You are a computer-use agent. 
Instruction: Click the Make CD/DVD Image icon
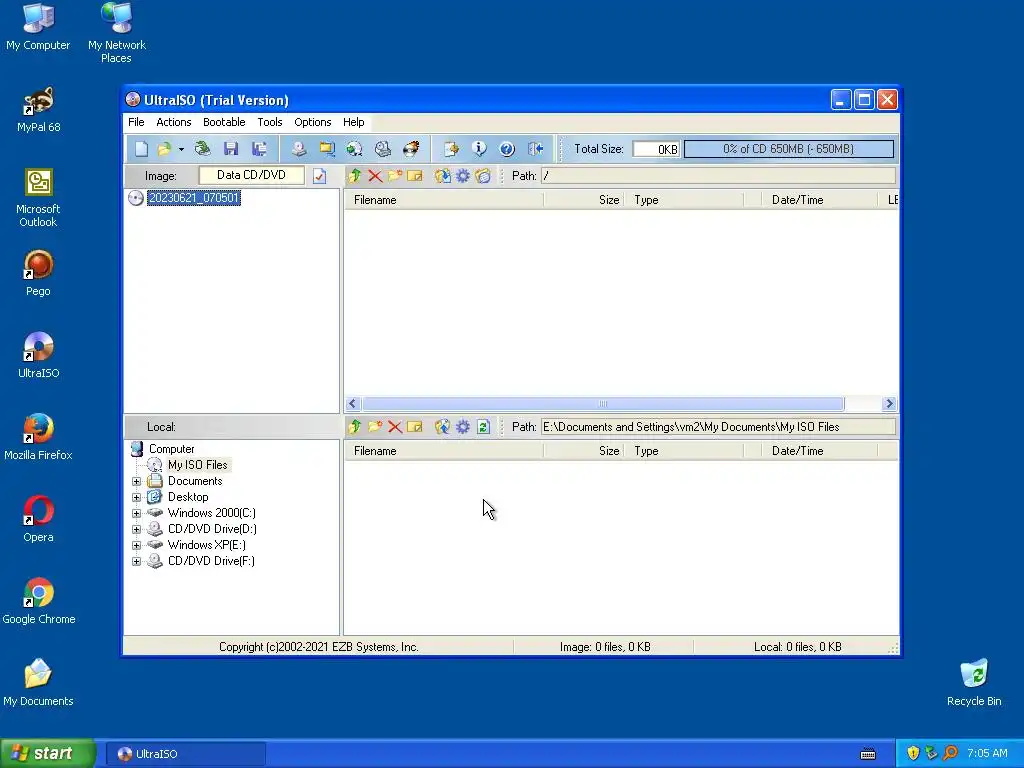299,149
